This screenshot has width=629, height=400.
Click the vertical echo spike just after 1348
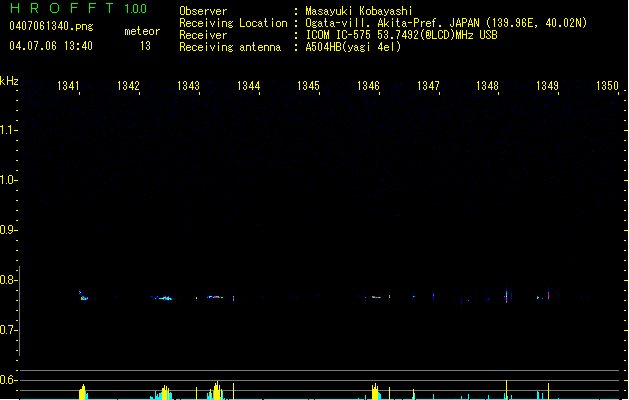pos(506,296)
